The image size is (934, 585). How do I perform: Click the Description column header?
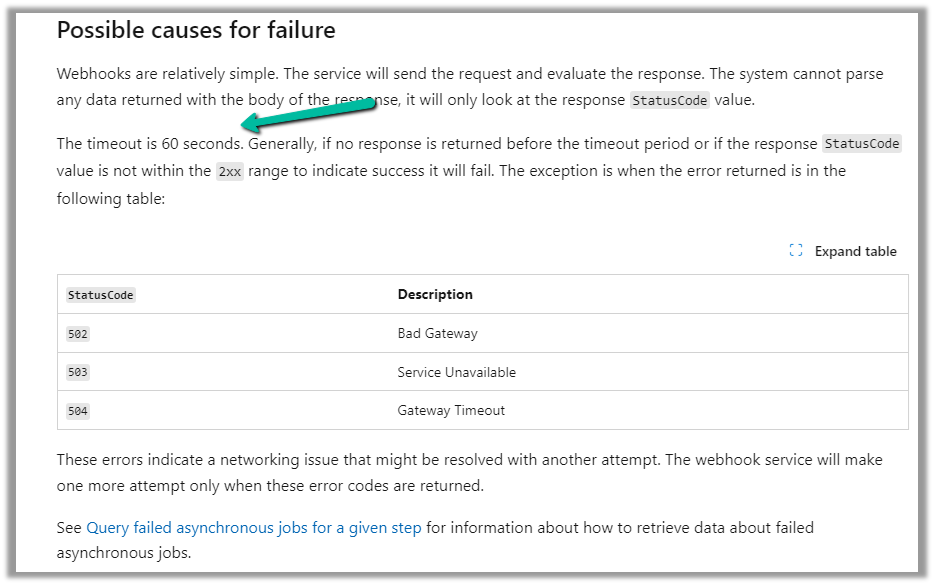tap(435, 294)
